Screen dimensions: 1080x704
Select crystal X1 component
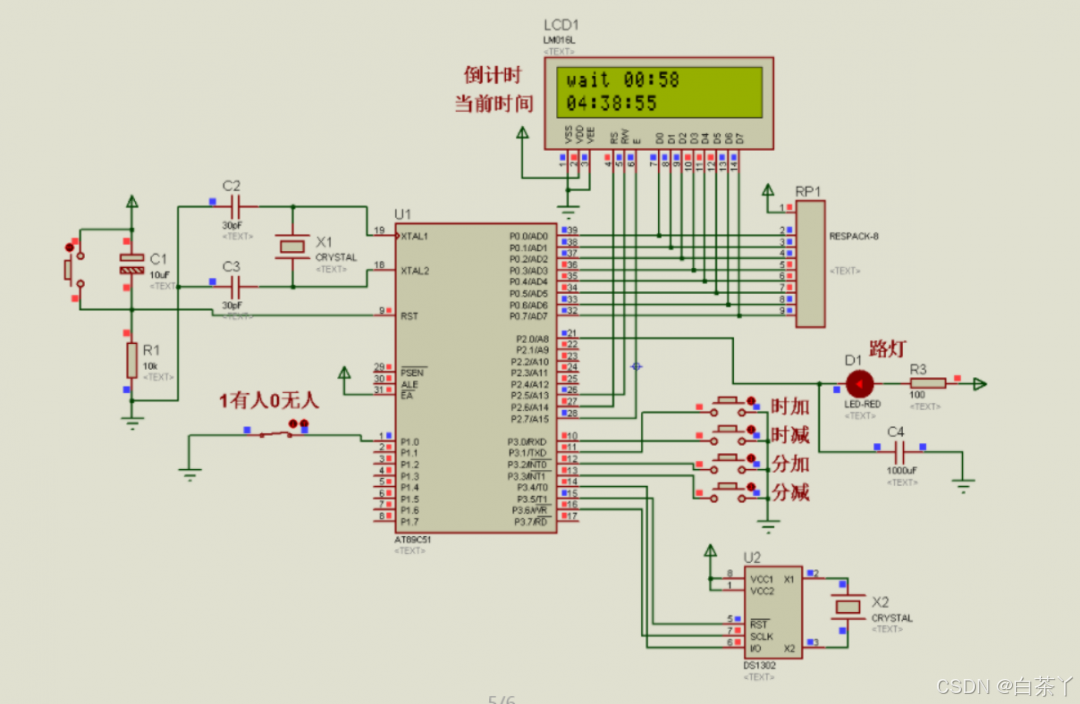pos(292,247)
